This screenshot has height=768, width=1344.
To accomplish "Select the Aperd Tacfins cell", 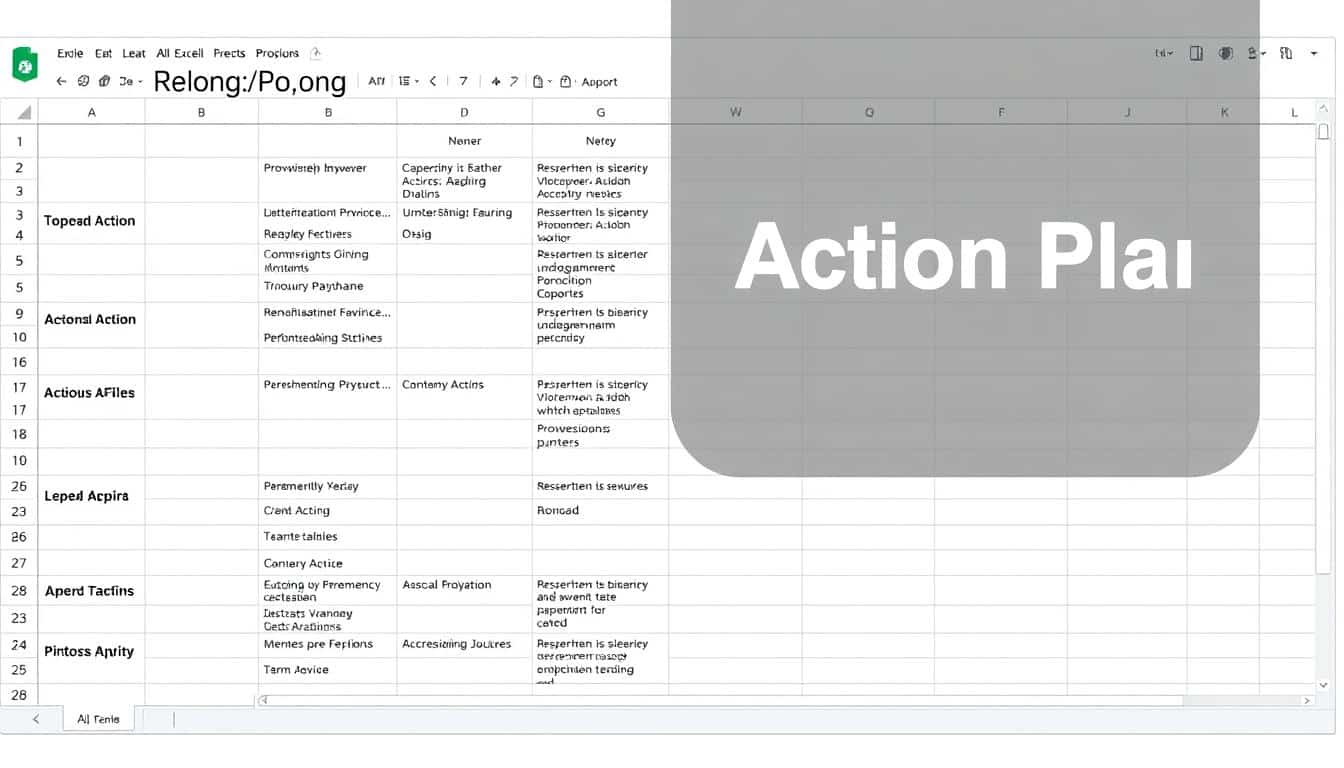I will pyautogui.click(x=89, y=591).
